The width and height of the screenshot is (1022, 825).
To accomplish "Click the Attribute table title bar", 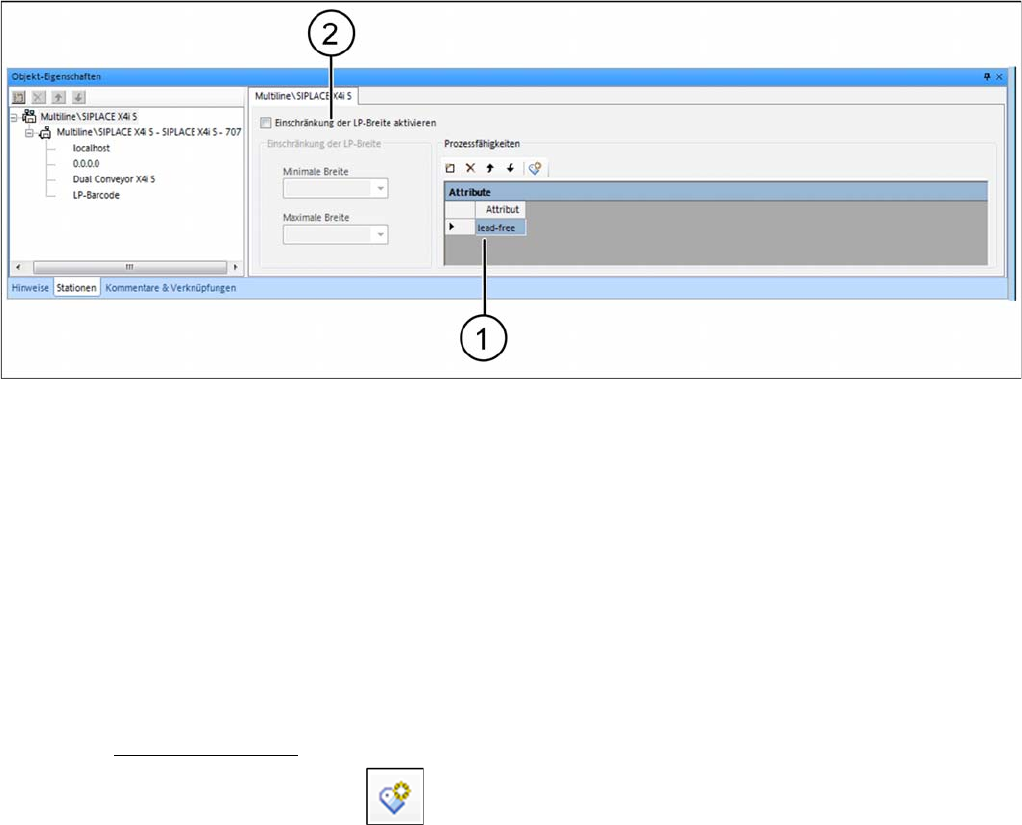I will click(x=716, y=192).
